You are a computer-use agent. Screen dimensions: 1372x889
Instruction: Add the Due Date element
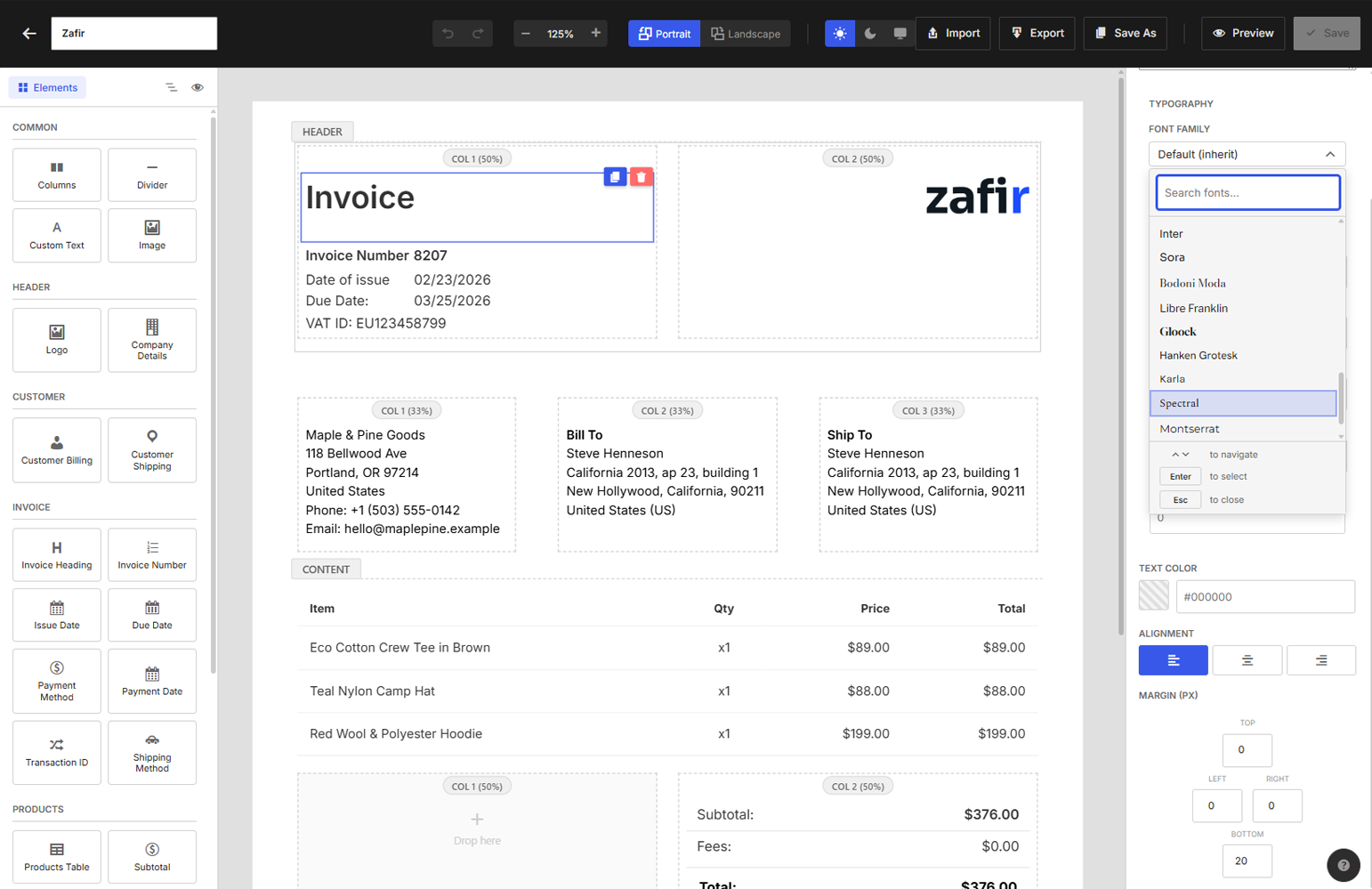(x=152, y=615)
